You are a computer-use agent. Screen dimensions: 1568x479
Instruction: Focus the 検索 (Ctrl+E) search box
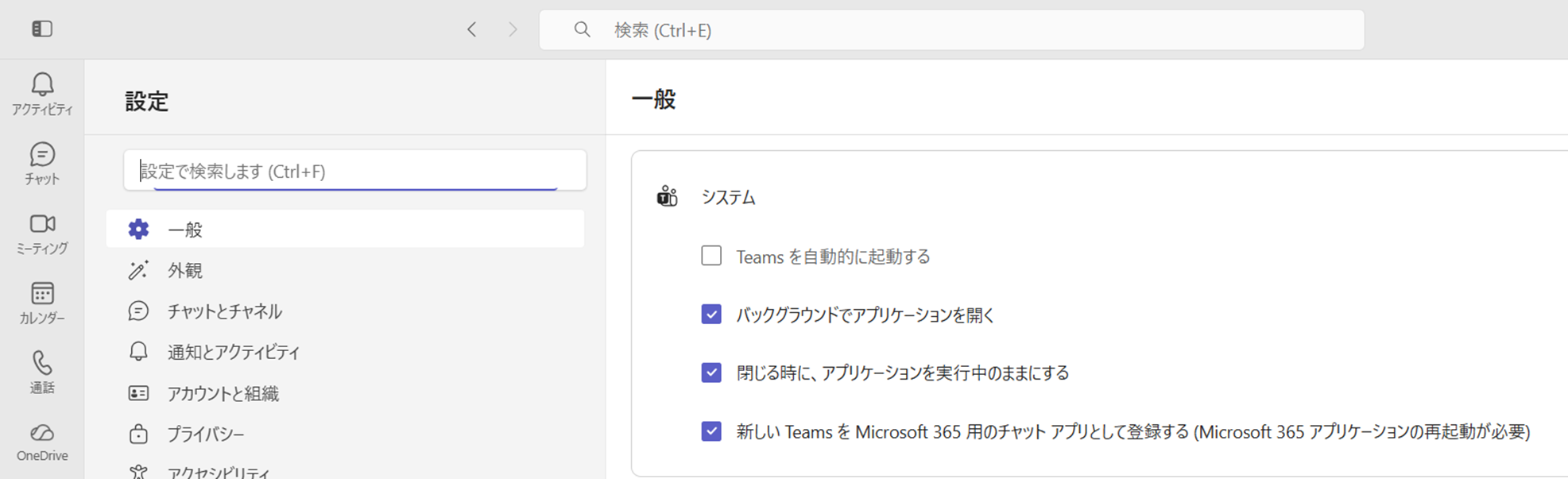(x=951, y=29)
